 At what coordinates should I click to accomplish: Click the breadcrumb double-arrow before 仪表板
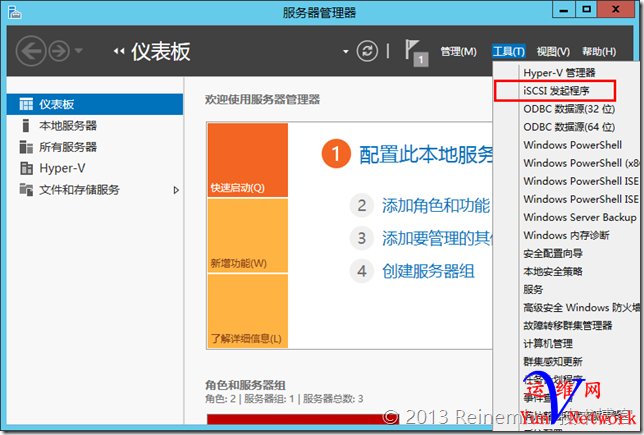point(119,51)
